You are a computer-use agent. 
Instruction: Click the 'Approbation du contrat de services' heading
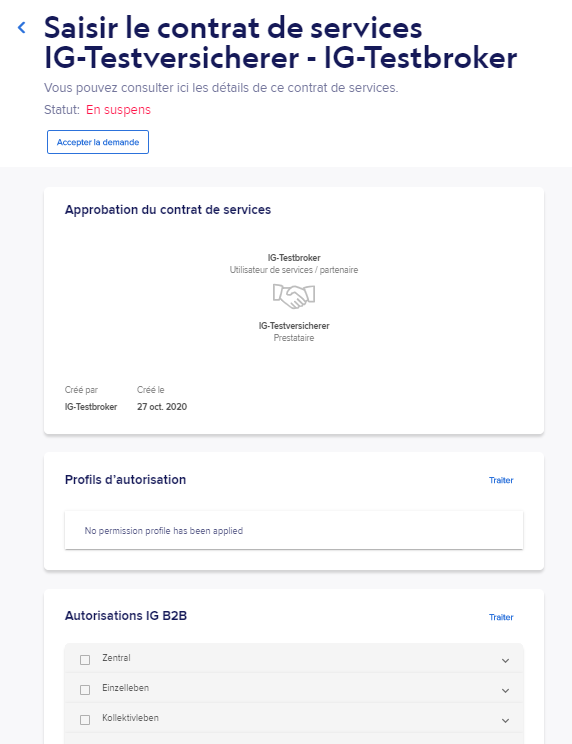coord(168,210)
